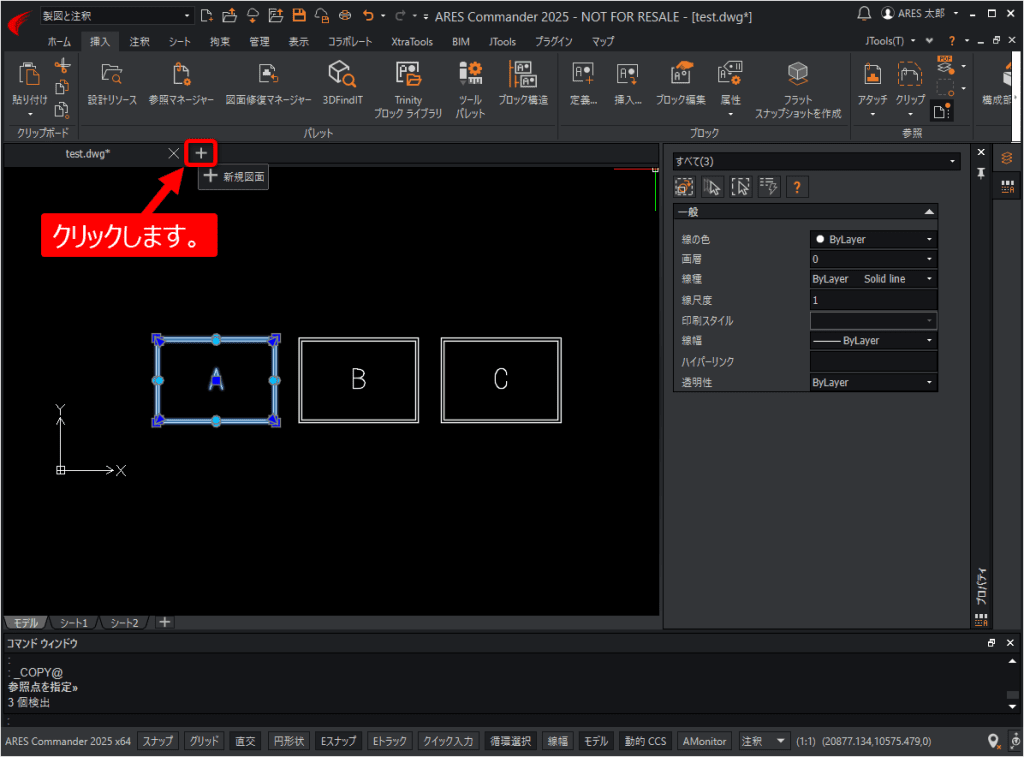Click the 線尺度 input field
The image size is (1024, 757).
(873, 300)
